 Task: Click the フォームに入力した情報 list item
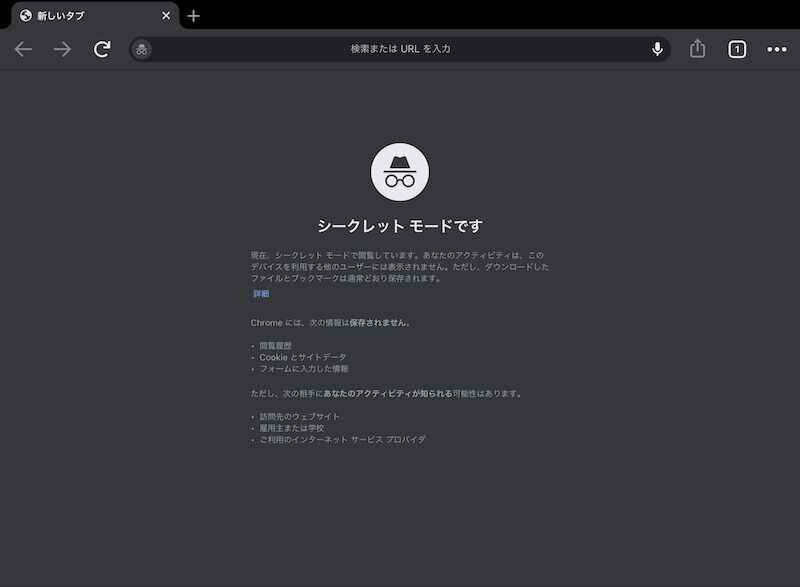304,369
